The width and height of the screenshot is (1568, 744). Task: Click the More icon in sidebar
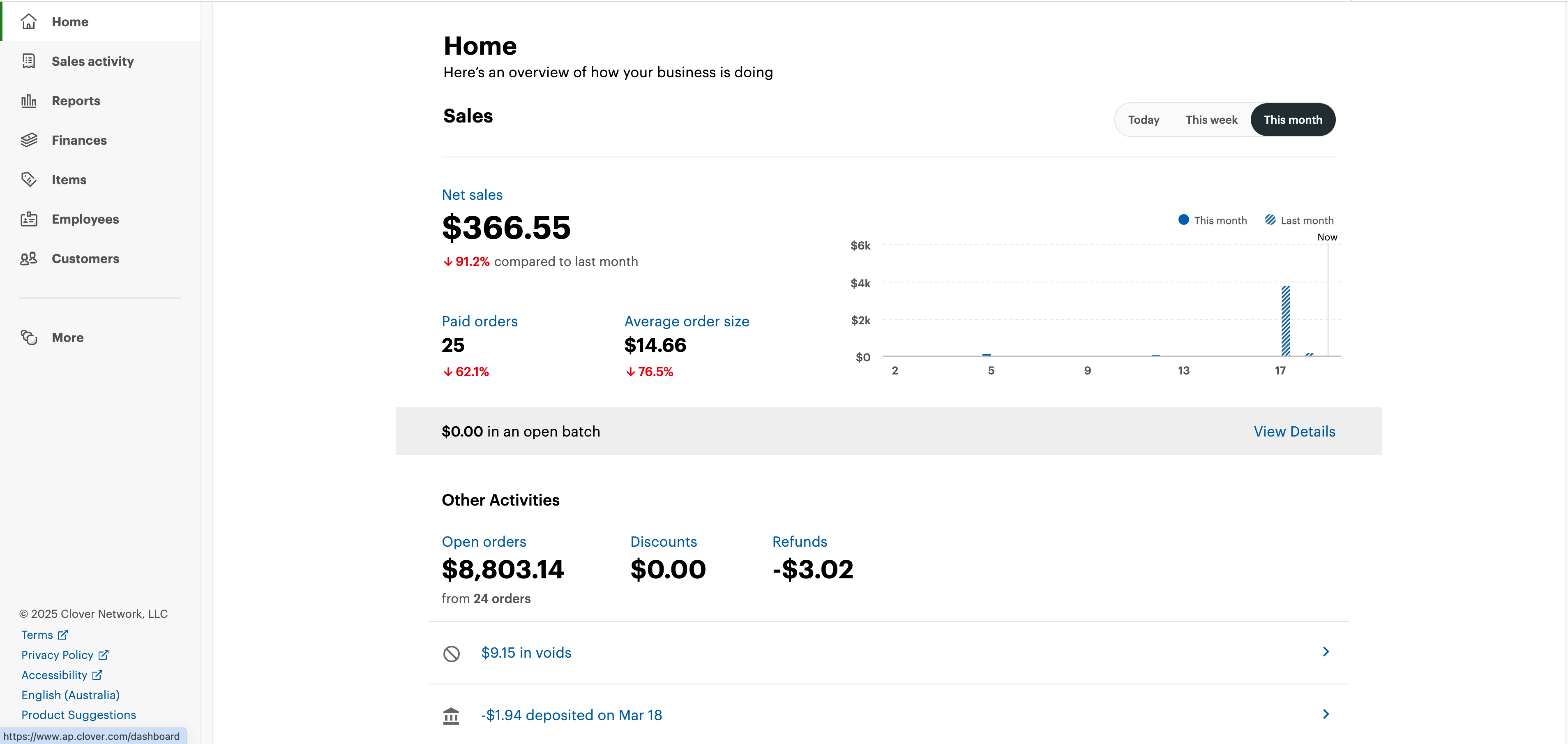pos(29,337)
